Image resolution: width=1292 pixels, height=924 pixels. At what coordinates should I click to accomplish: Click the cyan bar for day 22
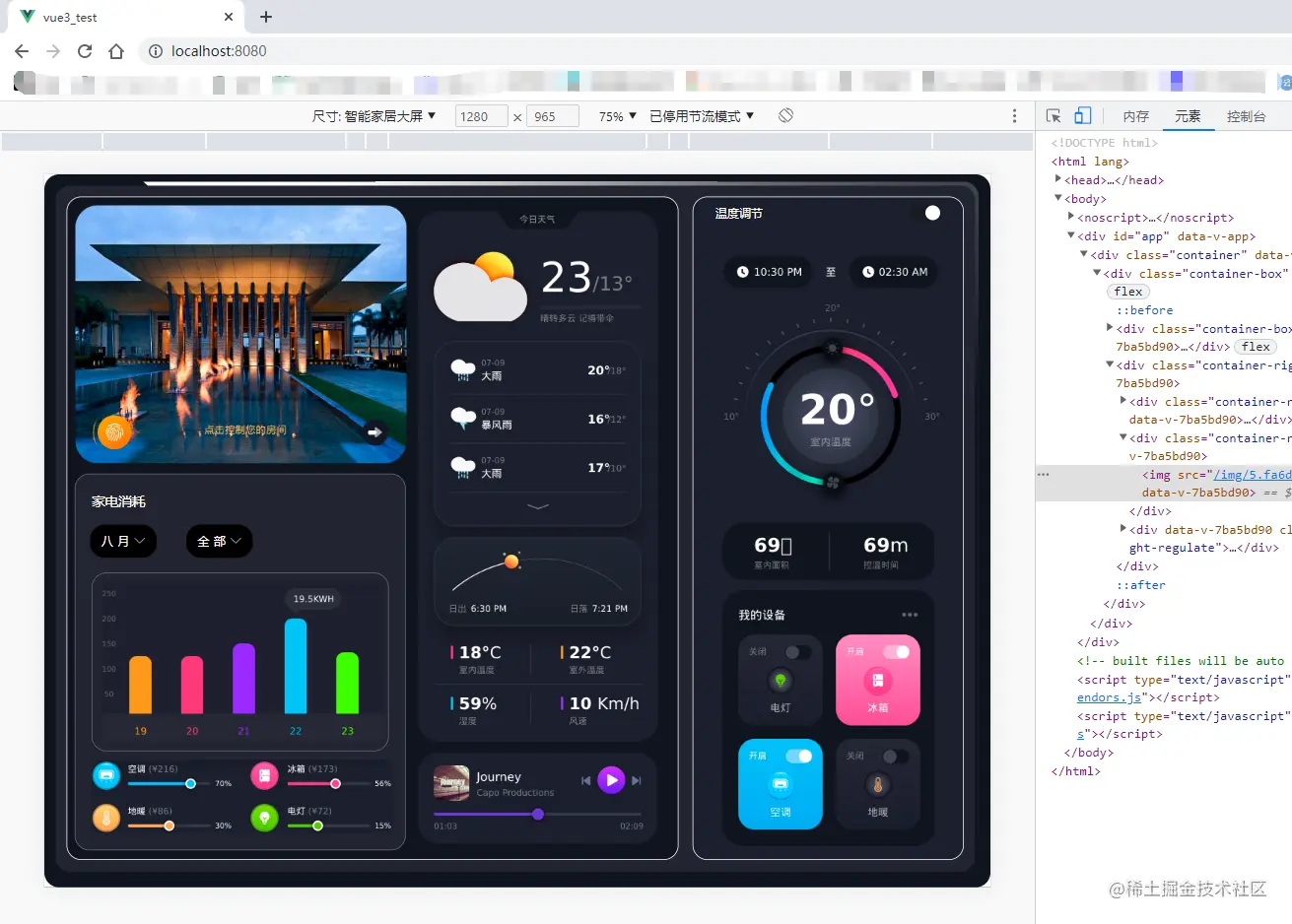pos(296,666)
